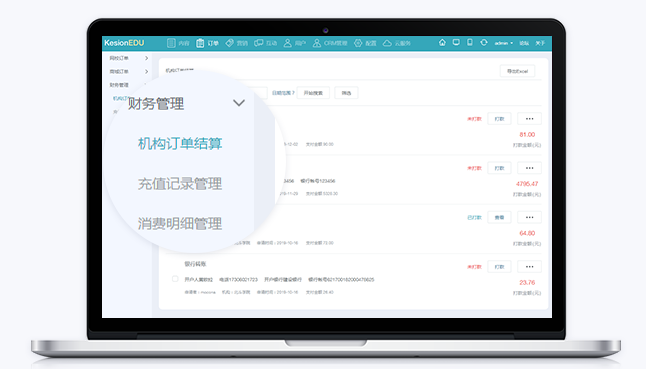This screenshot has height=369, width=646.
Task: Select the 订单 orders clipboard icon
Action: [200, 43]
